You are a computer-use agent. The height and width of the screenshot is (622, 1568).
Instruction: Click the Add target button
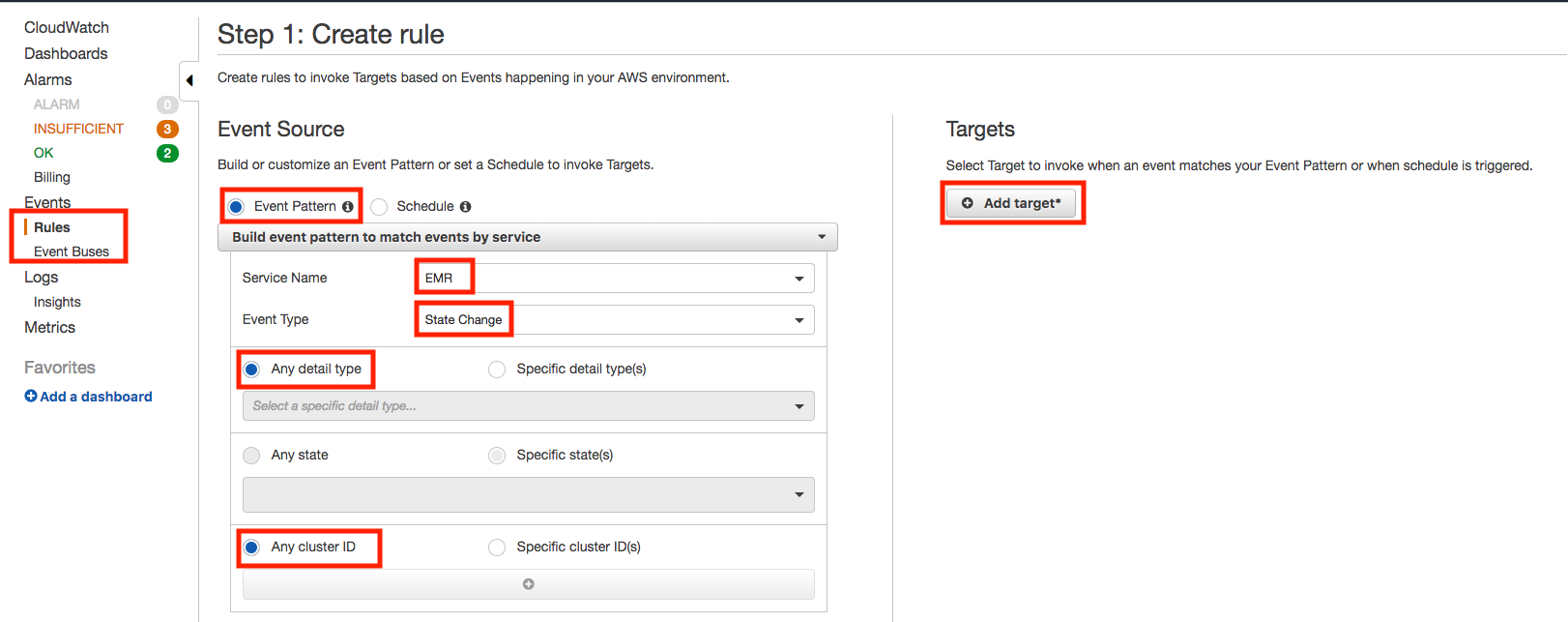pyautogui.click(x=1011, y=203)
